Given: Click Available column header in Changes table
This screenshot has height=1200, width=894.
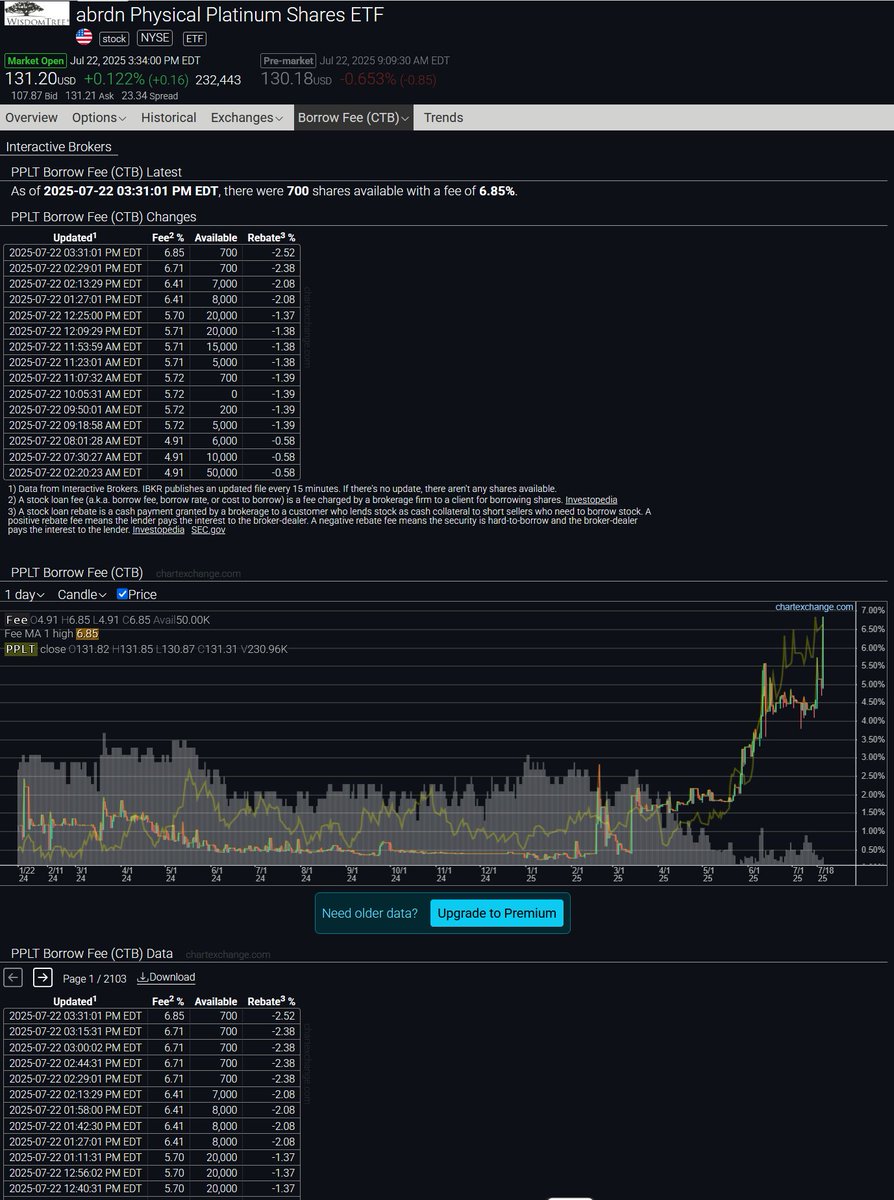Looking at the screenshot, I should (x=215, y=238).
